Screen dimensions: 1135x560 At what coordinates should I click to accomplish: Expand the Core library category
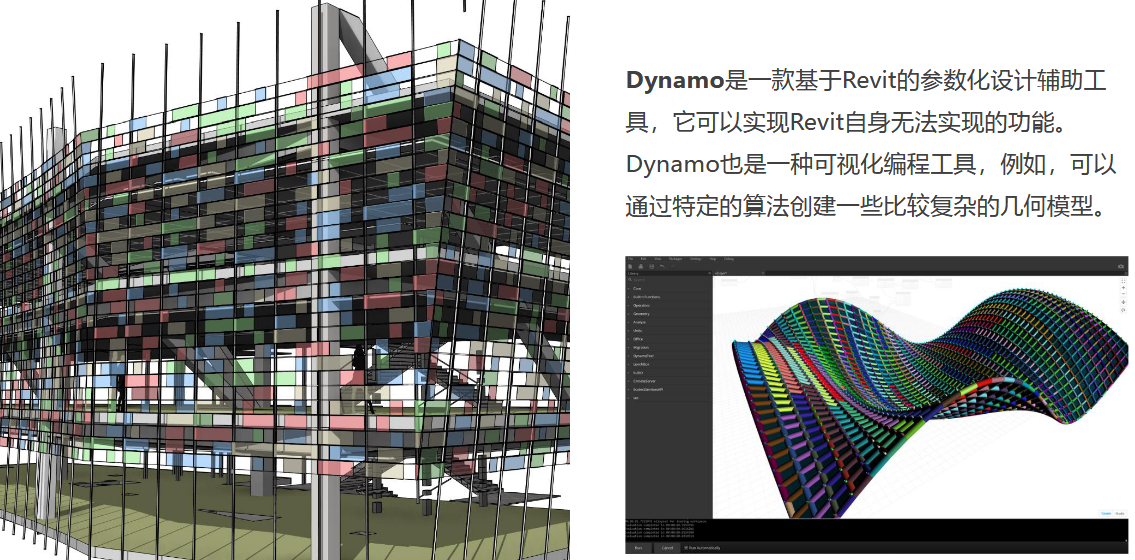pyautogui.click(x=669, y=289)
